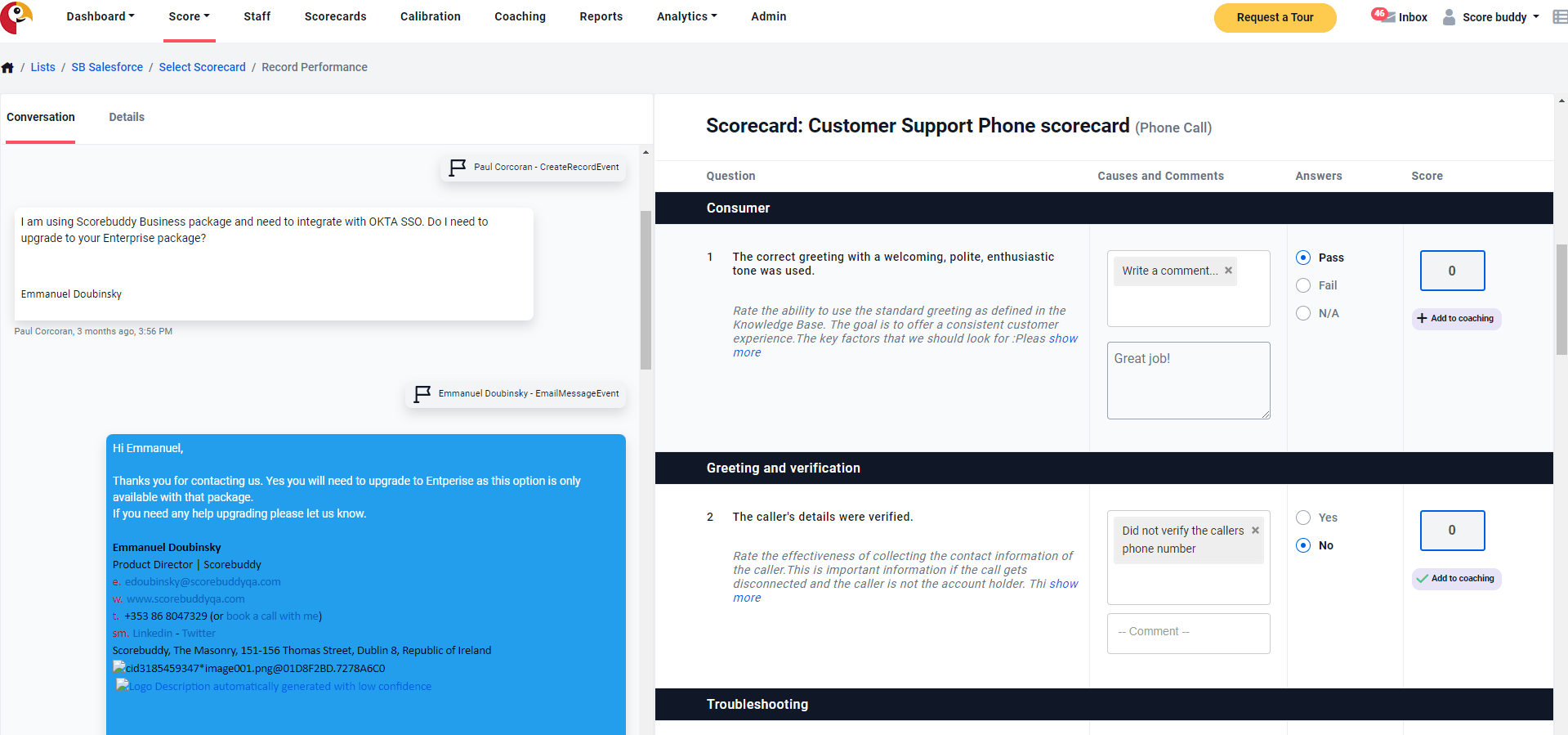Click the layout grid icon at top right

coord(1560,17)
